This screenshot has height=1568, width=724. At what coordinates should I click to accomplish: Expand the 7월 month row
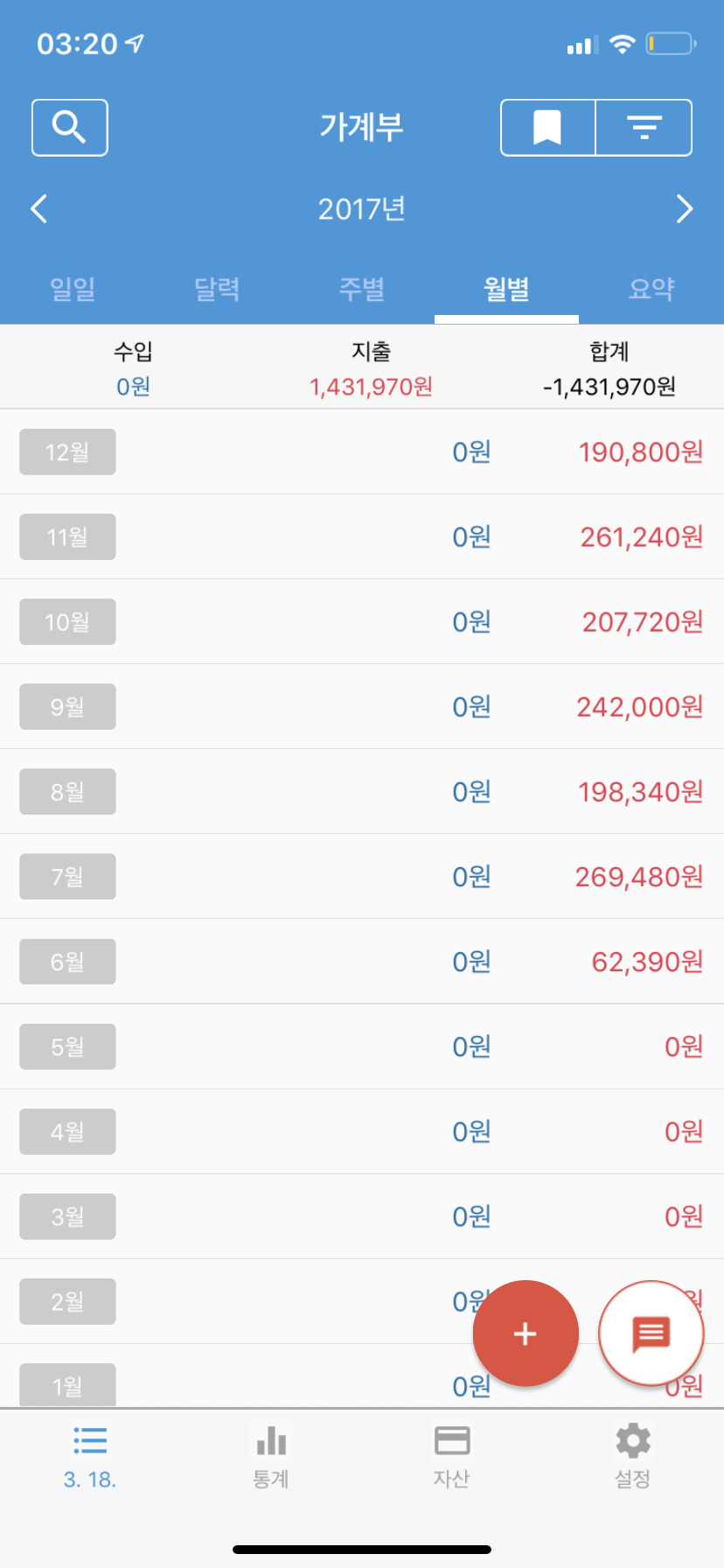coord(67,877)
